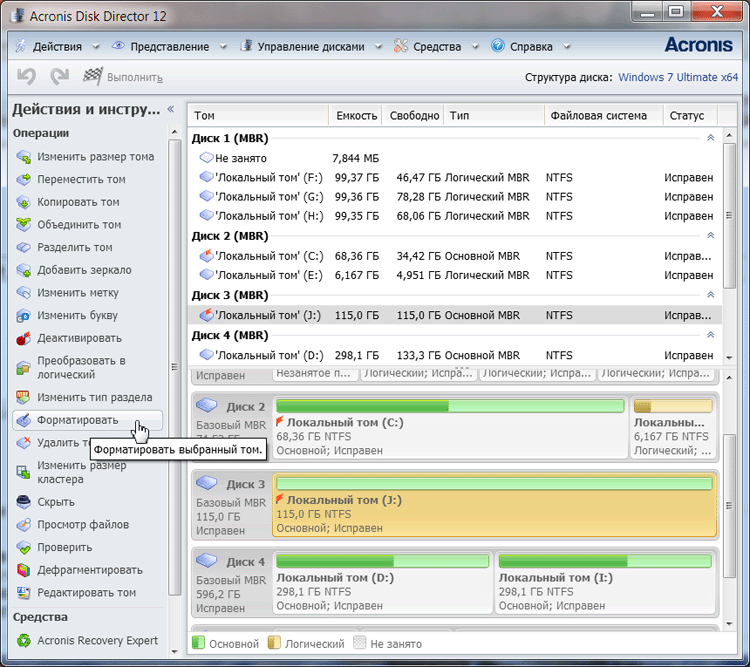750x667 pixels.
Task: Collapse the Диск 1 (MBR) group
Action: tap(710, 139)
